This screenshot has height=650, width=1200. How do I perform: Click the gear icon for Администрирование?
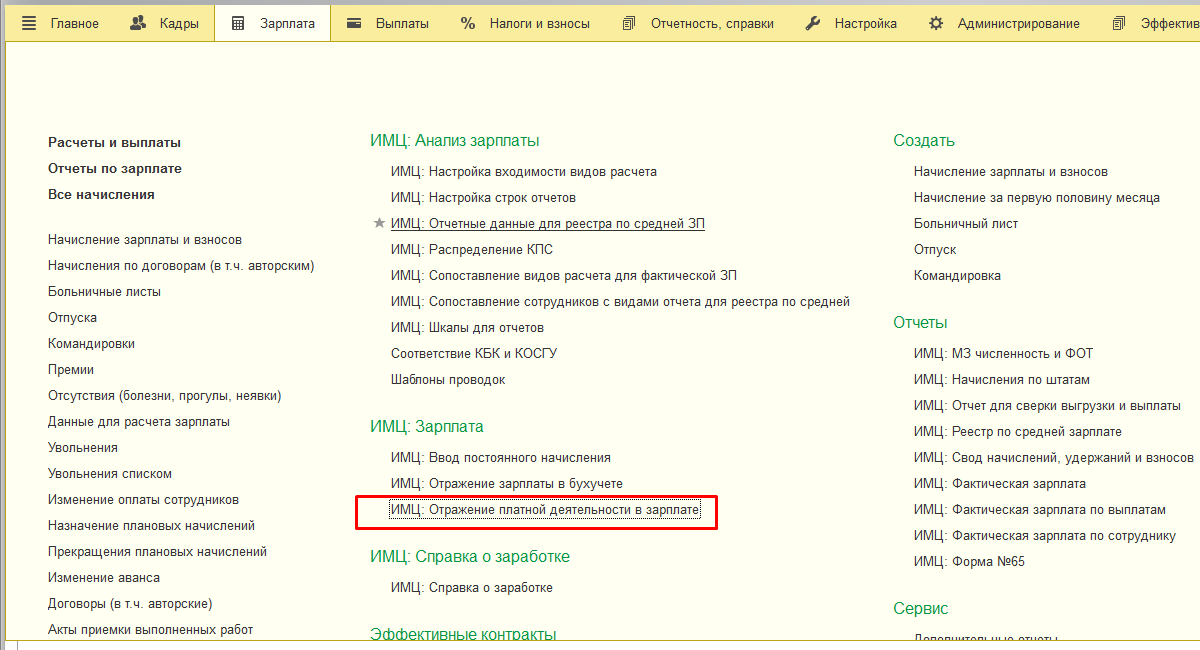pos(936,23)
